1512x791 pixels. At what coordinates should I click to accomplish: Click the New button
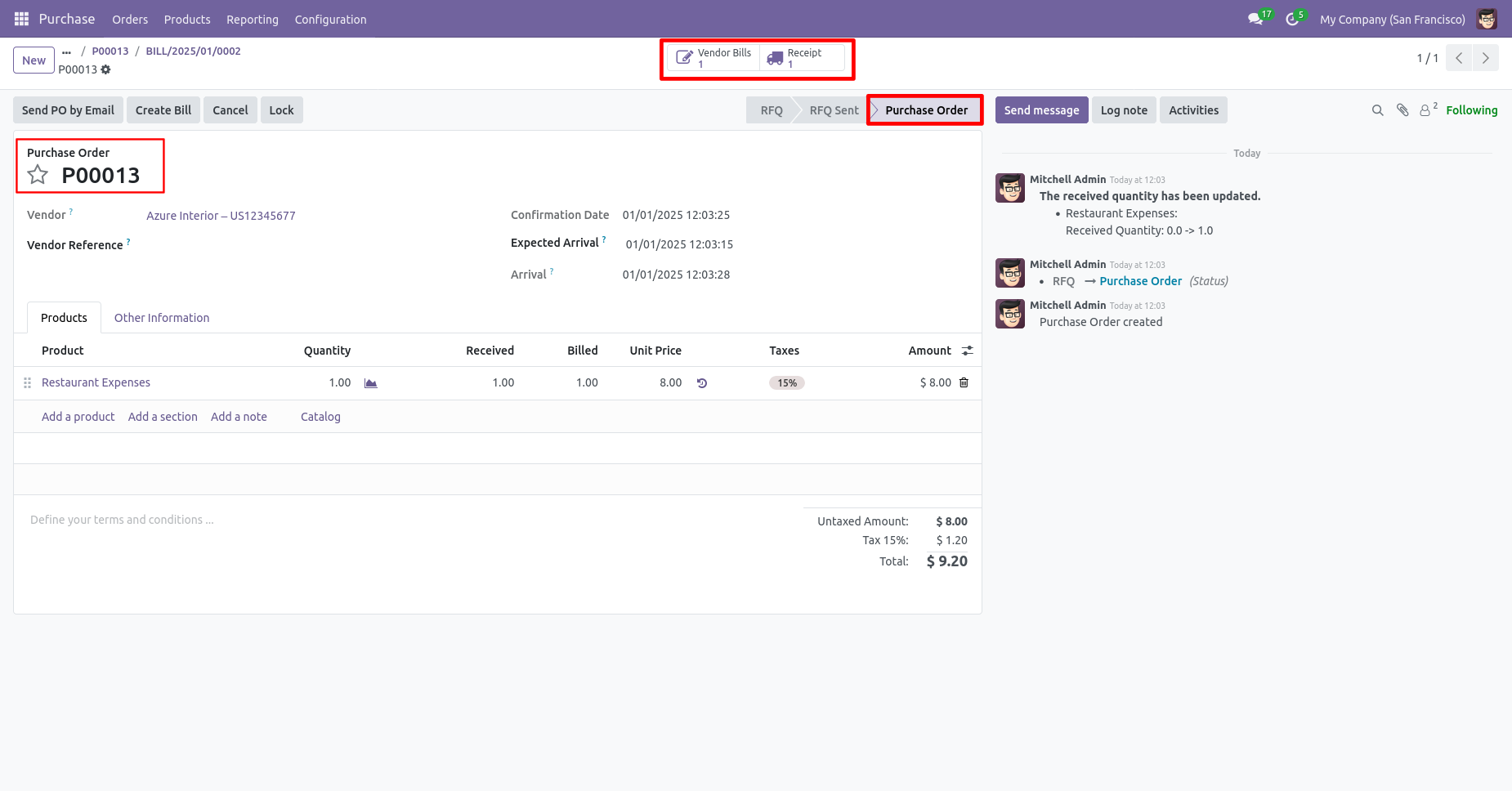click(x=34, y=60)
